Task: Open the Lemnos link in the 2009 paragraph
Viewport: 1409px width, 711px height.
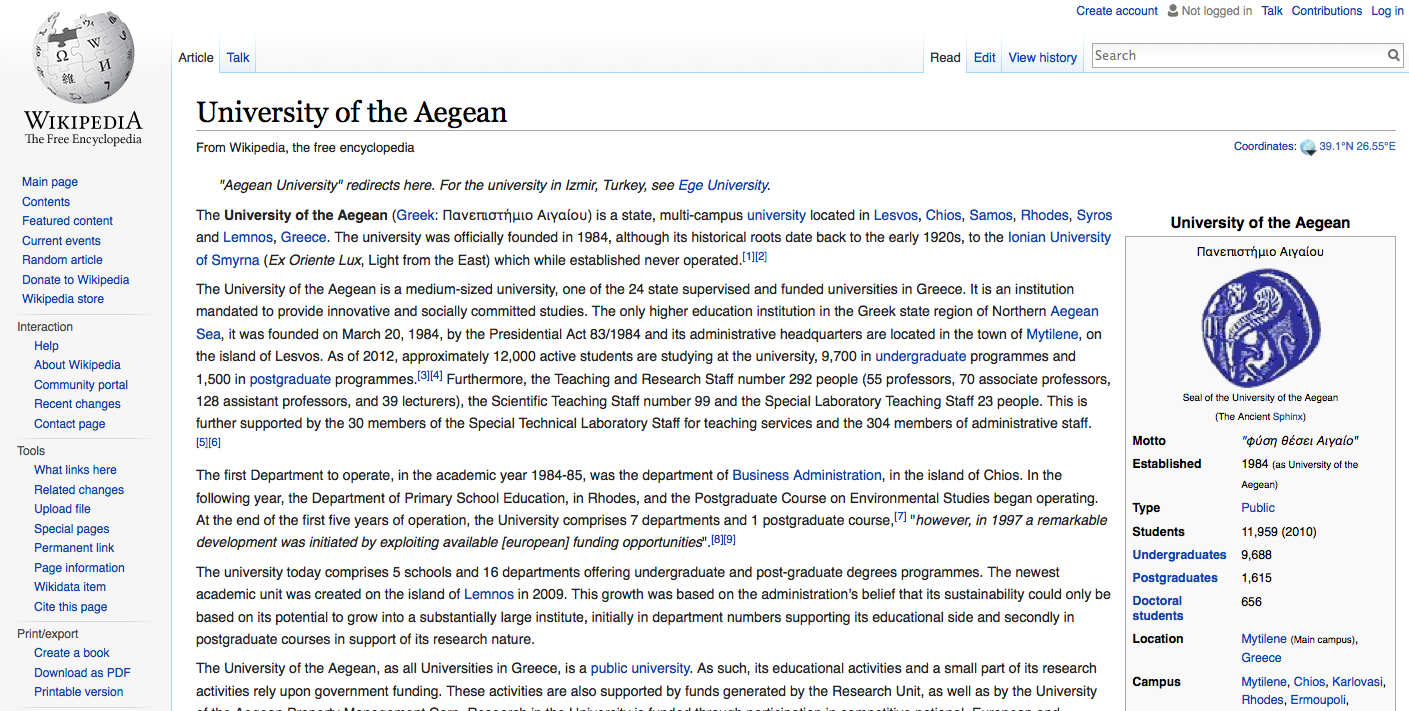Action: [x=489, y=594]
